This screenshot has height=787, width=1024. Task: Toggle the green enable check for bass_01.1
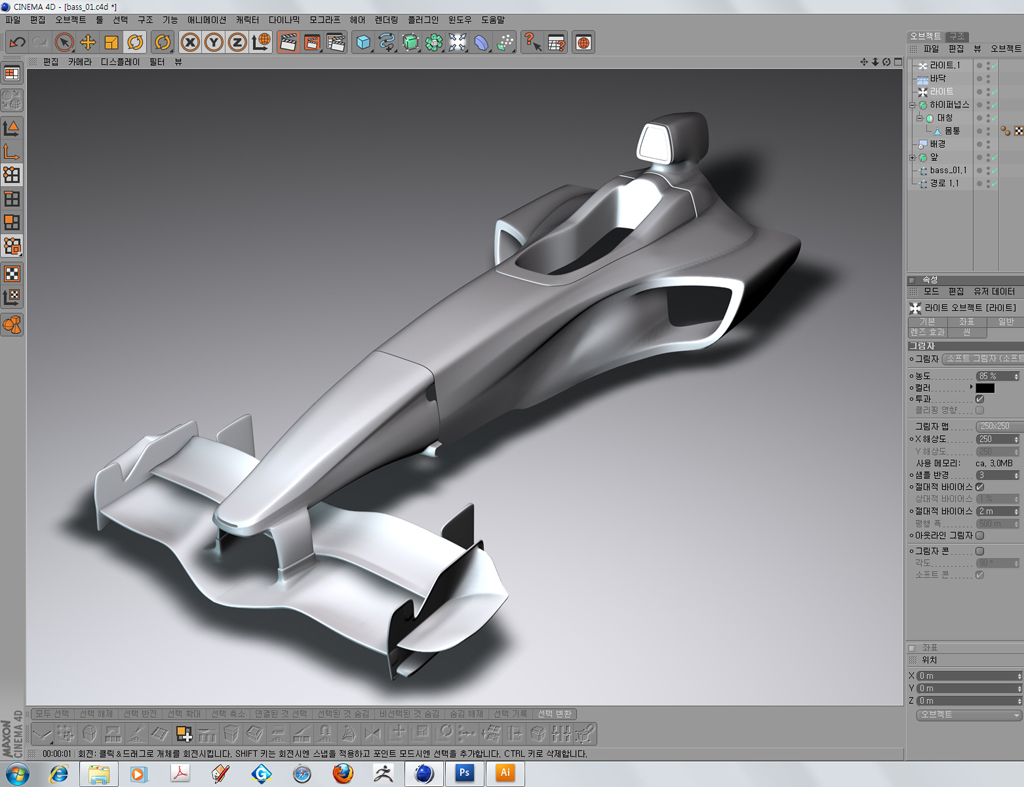click(x=994, y=170)
